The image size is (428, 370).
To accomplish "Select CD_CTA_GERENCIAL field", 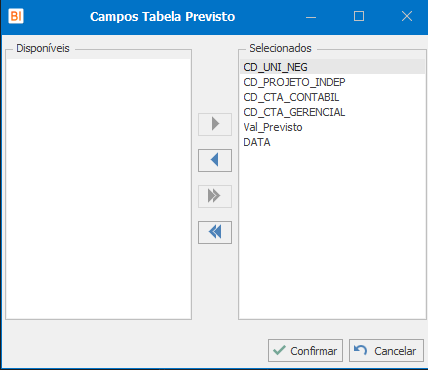I will [332, 112].
